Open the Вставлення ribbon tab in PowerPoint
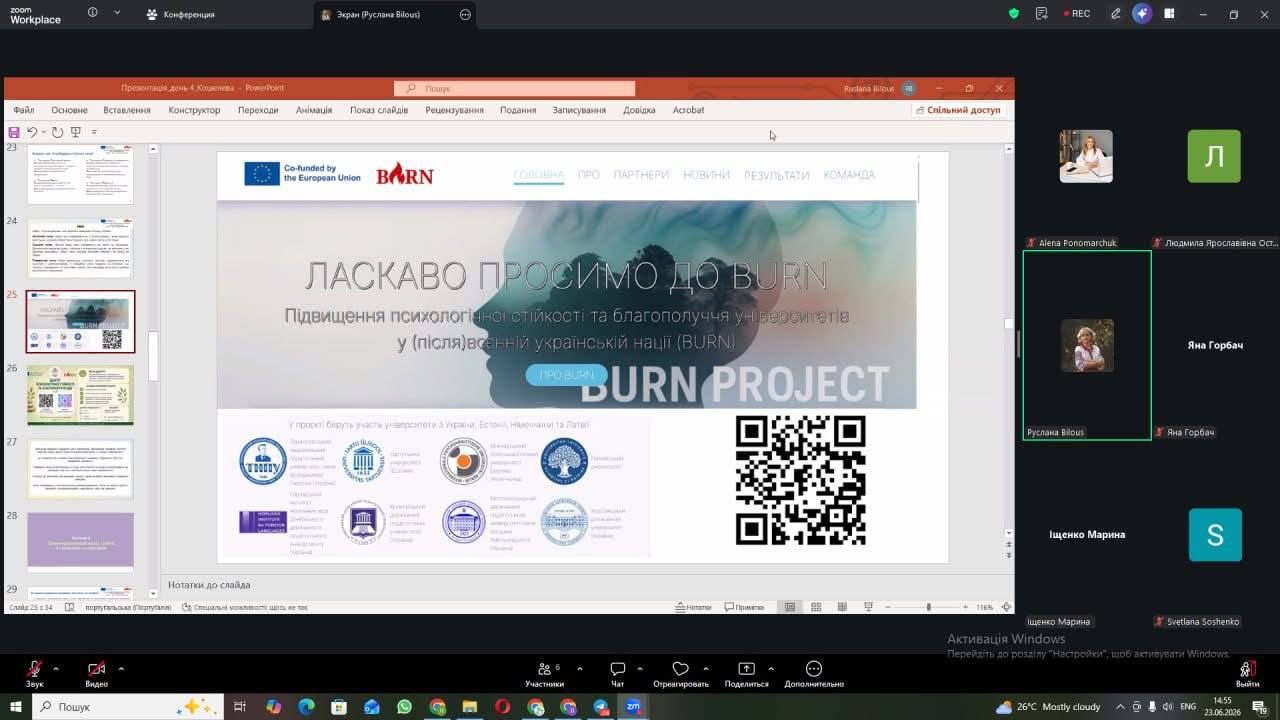Image resolution: width=1280 pixels, height=720 pixels. (127, 110)
